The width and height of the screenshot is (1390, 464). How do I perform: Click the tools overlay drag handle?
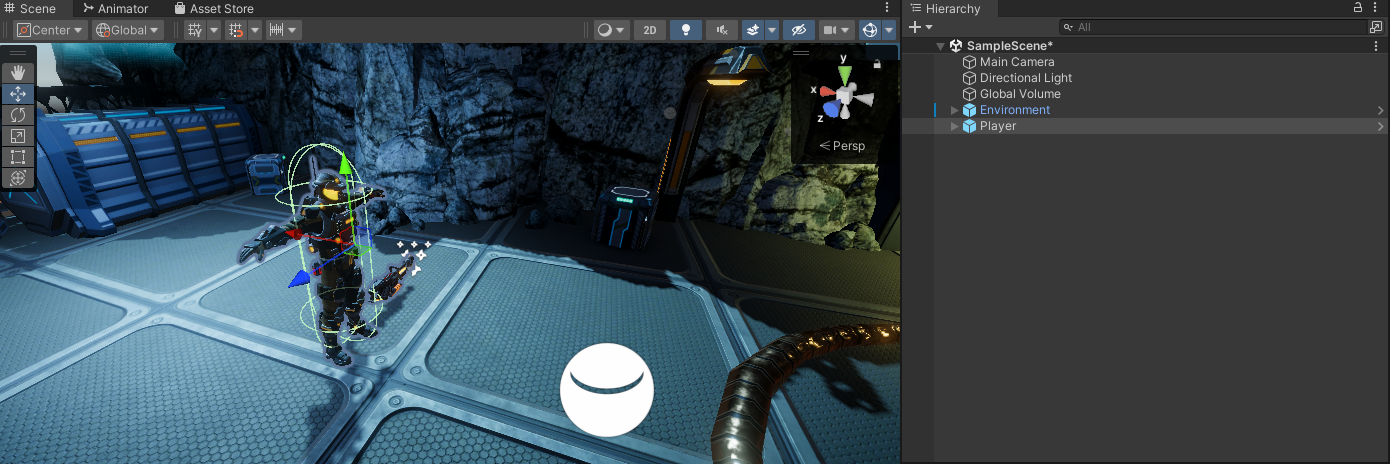[18, 53]
